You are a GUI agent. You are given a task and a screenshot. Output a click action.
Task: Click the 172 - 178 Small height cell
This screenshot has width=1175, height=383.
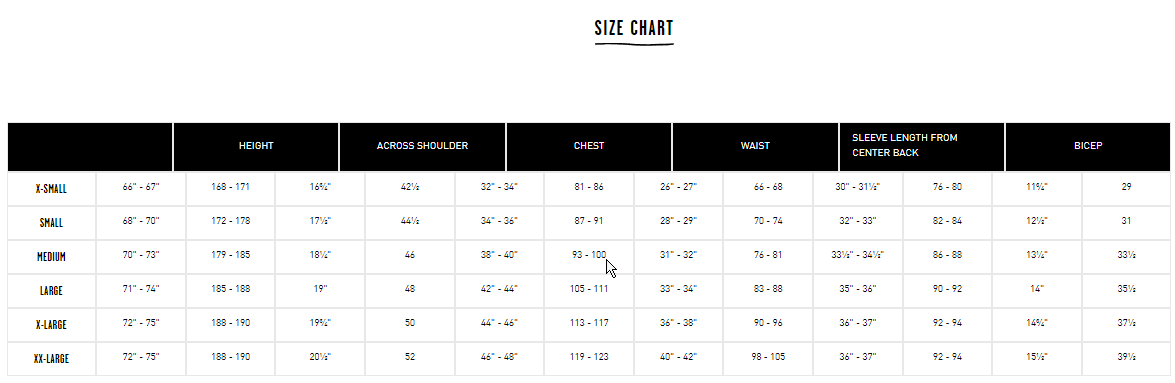pos(231,221)
